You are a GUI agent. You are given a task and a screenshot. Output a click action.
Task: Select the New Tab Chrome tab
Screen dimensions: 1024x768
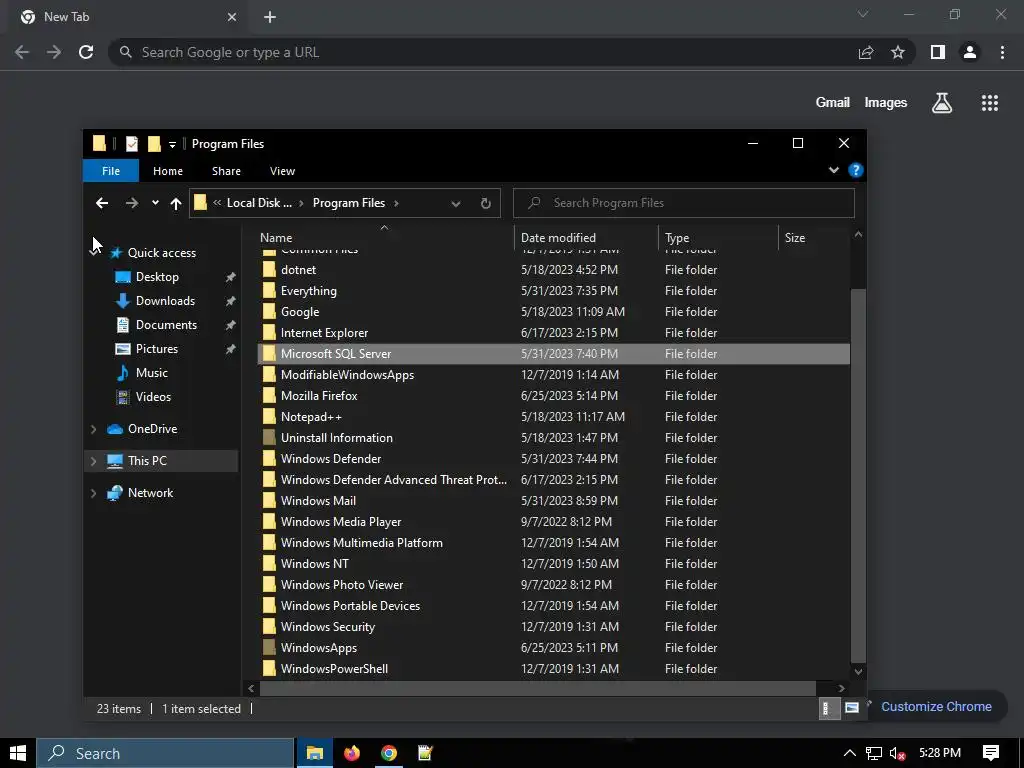(128, 17)
